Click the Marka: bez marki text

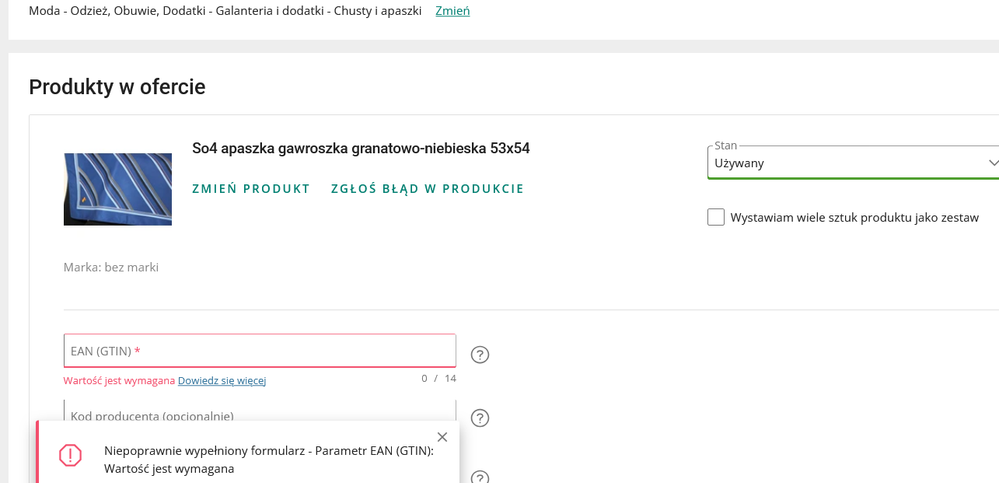coord(111,267)
